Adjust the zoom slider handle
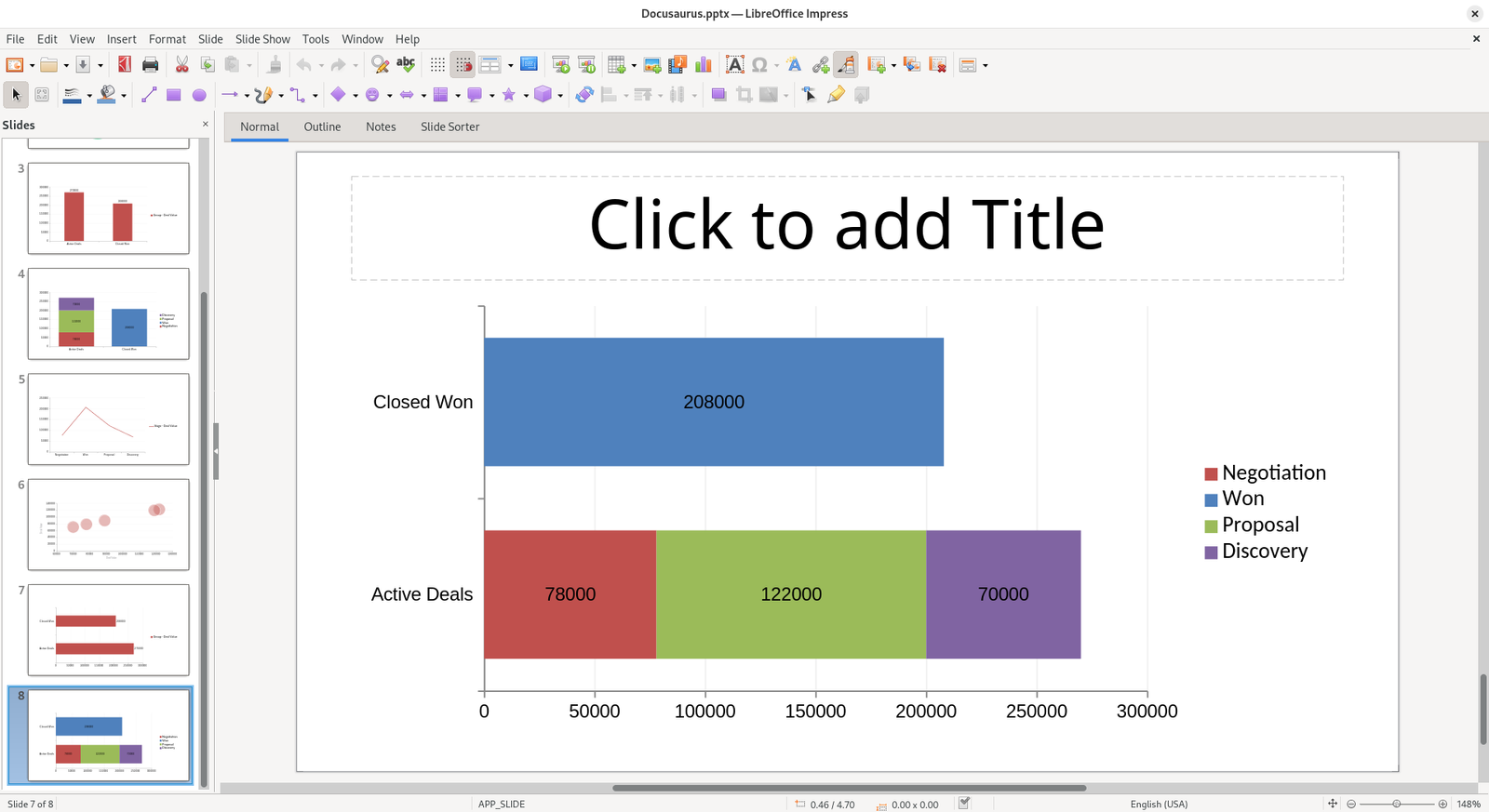 click(x=1396, y=804)
